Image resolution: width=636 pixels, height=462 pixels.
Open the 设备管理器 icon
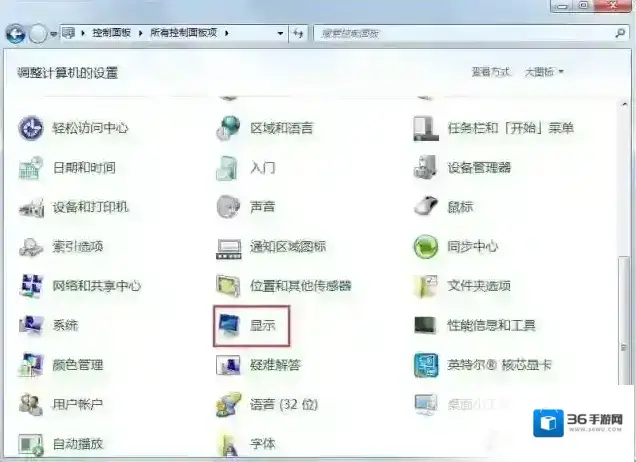tap(425, 167)
